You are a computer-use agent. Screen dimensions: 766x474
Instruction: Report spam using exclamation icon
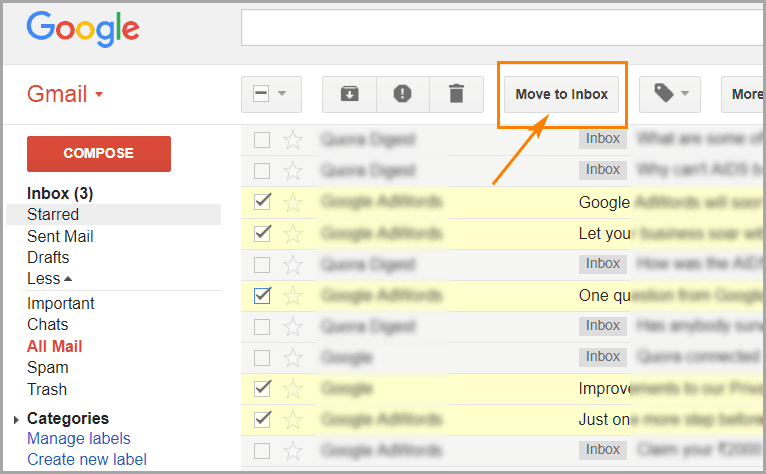(x=403, y=94)
